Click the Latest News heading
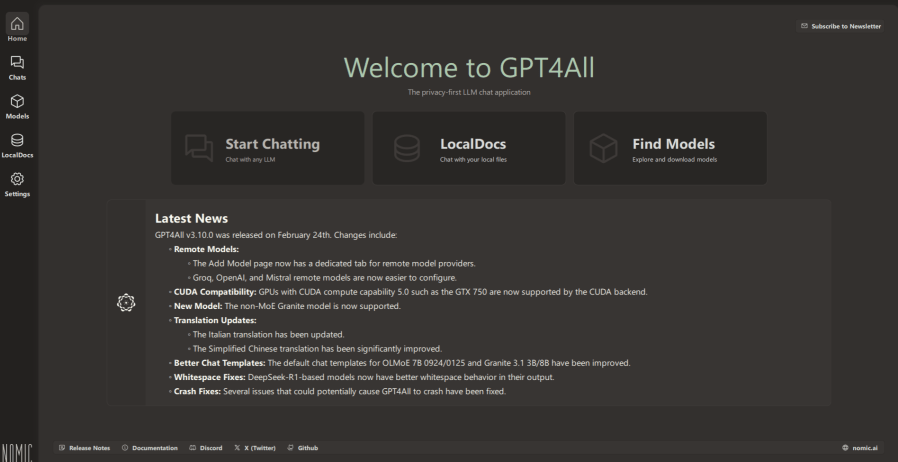Viewport: 898px width, 462px height. pos(192,219)
